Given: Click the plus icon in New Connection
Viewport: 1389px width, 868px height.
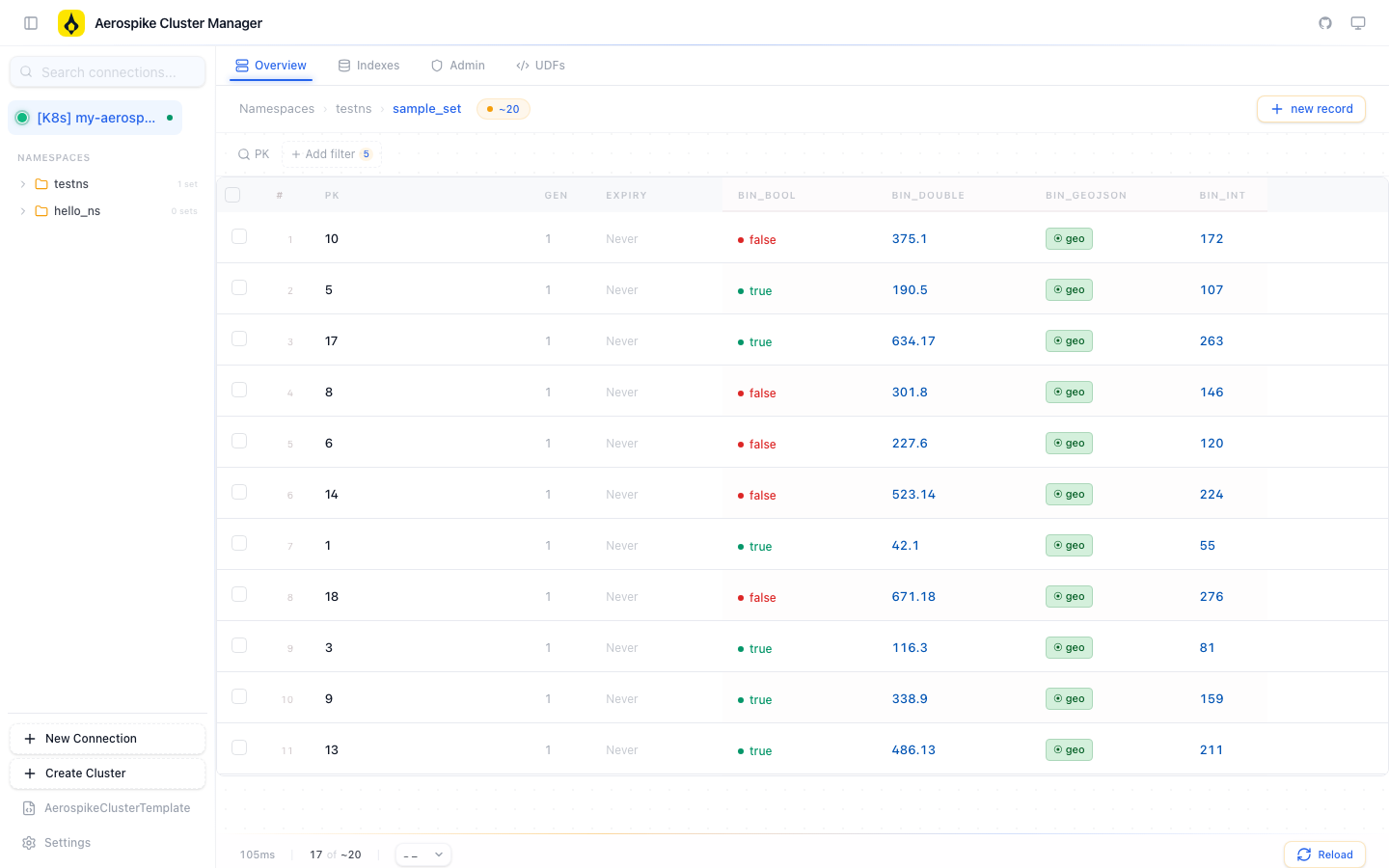Looking at the screenshot, I should click(30, 739).
